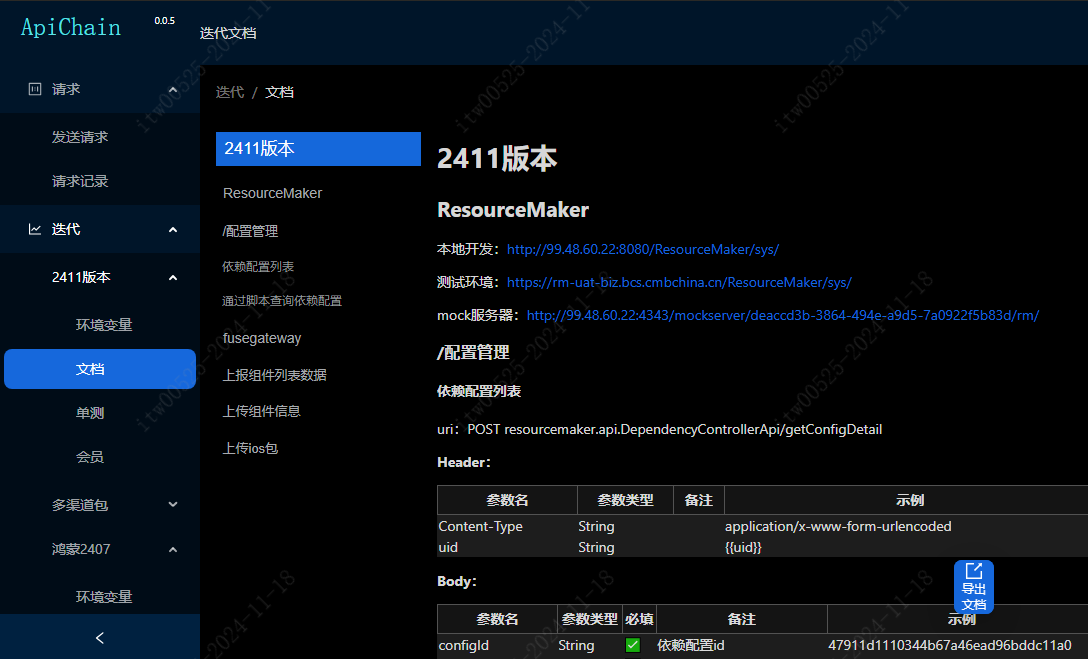Collapse the 迭代 menu section
Image resolution: width=1088 pixels, height=659 pixels.
(172, 230)
